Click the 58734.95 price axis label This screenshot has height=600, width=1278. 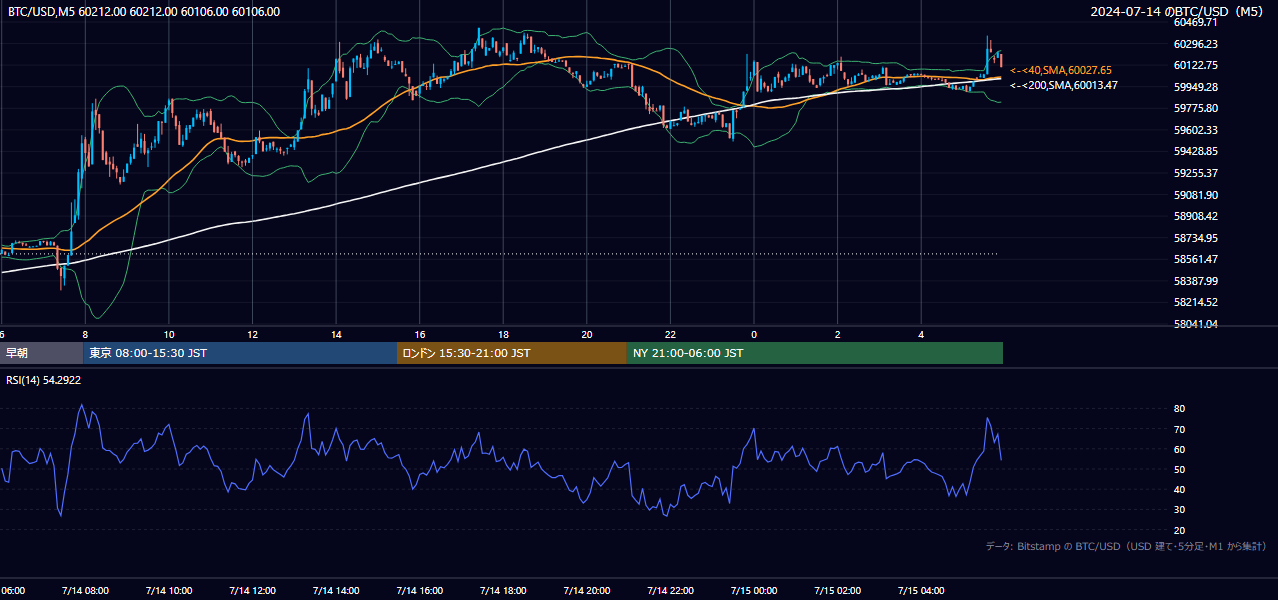[1195, 238]
